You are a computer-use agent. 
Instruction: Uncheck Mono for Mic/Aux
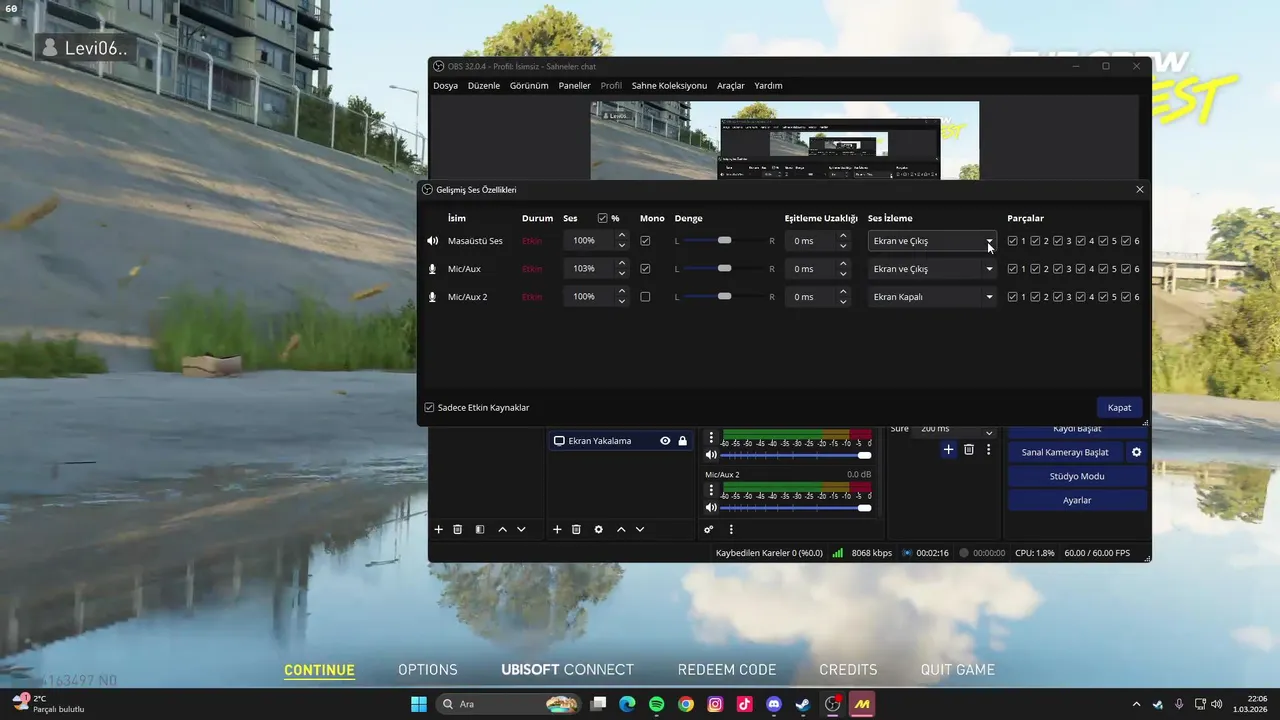pos(645,269)
